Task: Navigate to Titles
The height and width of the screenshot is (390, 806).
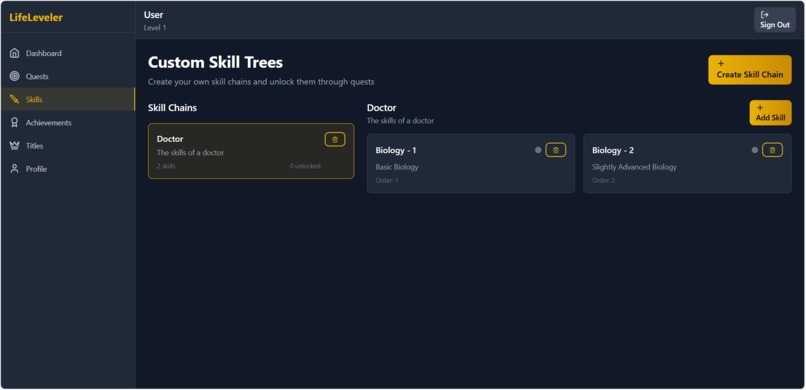Action: tap(68, 145)
